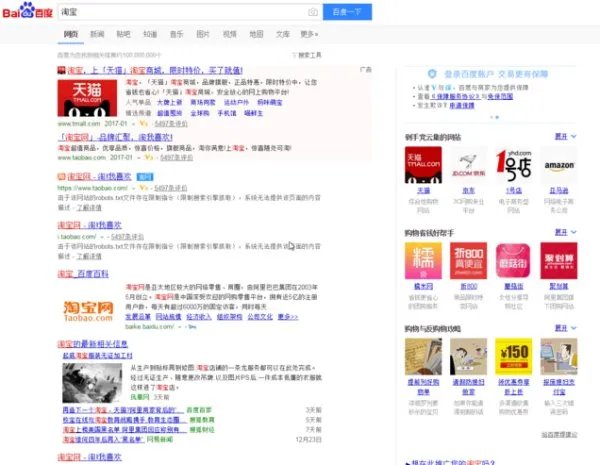Click the 1号店 text link under yhd icon
The width and height of the screenshot is (600, 465).
[x=514, y=191]
